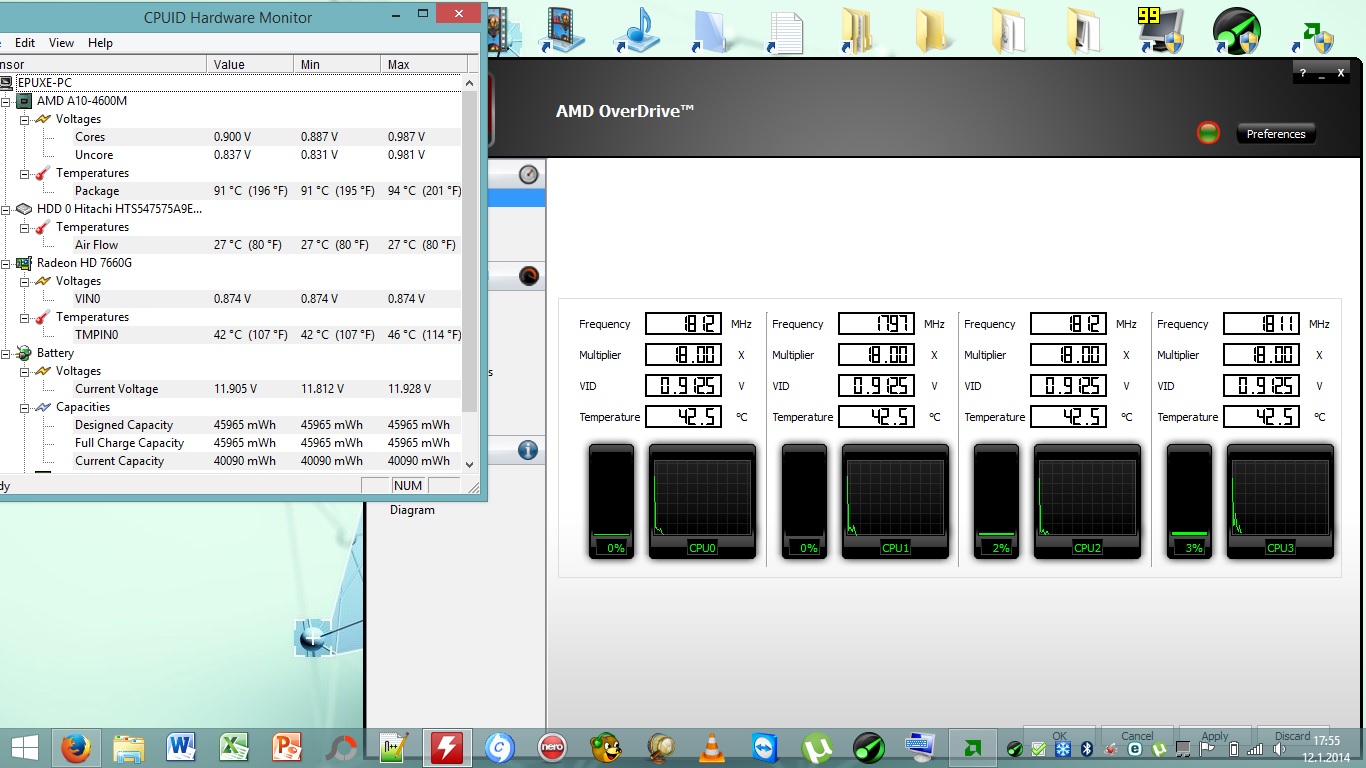This screenshot has height=768, width=1366.
Task: Collapse the AMD A10-4600M tree node
Action: pyautogui.click(x=6, y=101)
